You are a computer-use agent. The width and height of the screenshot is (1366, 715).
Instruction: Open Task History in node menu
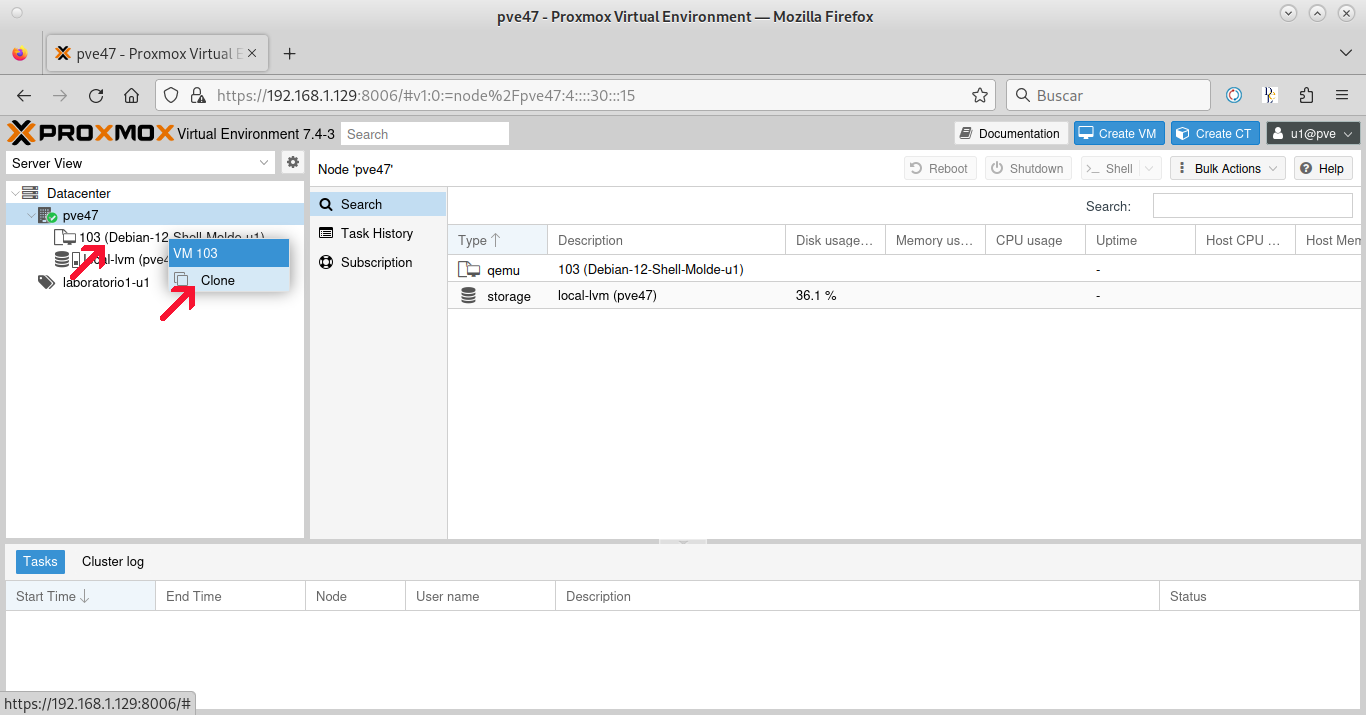click(378, 233)
